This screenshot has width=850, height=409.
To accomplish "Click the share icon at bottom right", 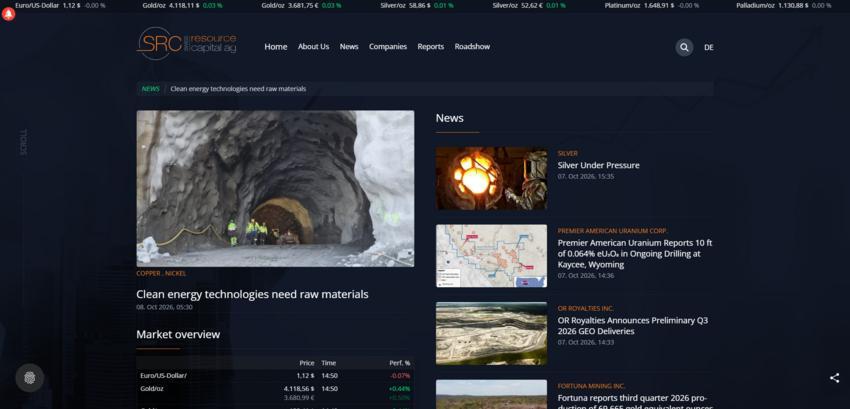I will 834,378.
